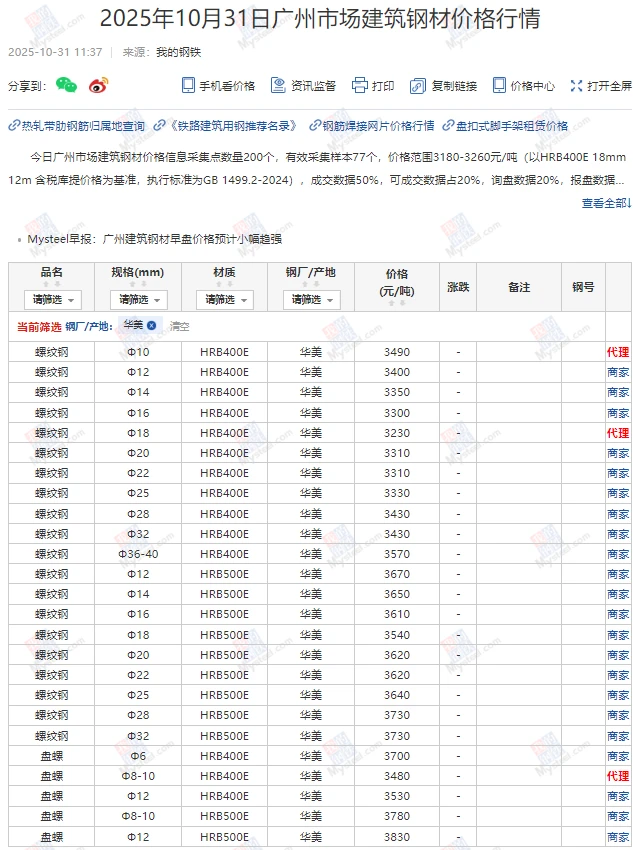Click the price 3830 cell

(x=397, y=837)
